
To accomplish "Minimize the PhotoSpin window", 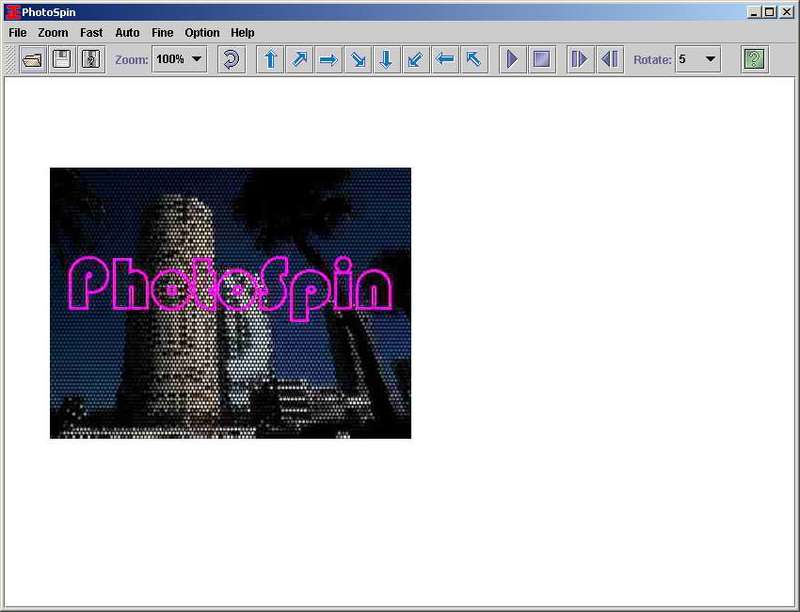I will tap(755, 12).
